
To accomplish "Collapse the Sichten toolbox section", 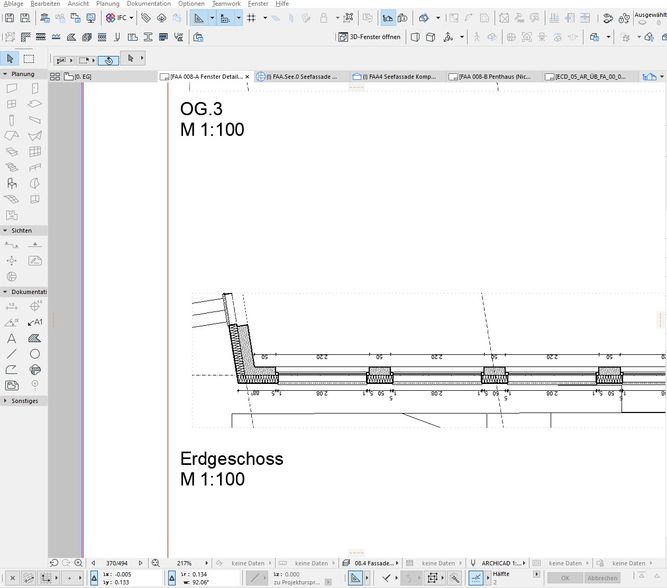I will tap(5, 230).
